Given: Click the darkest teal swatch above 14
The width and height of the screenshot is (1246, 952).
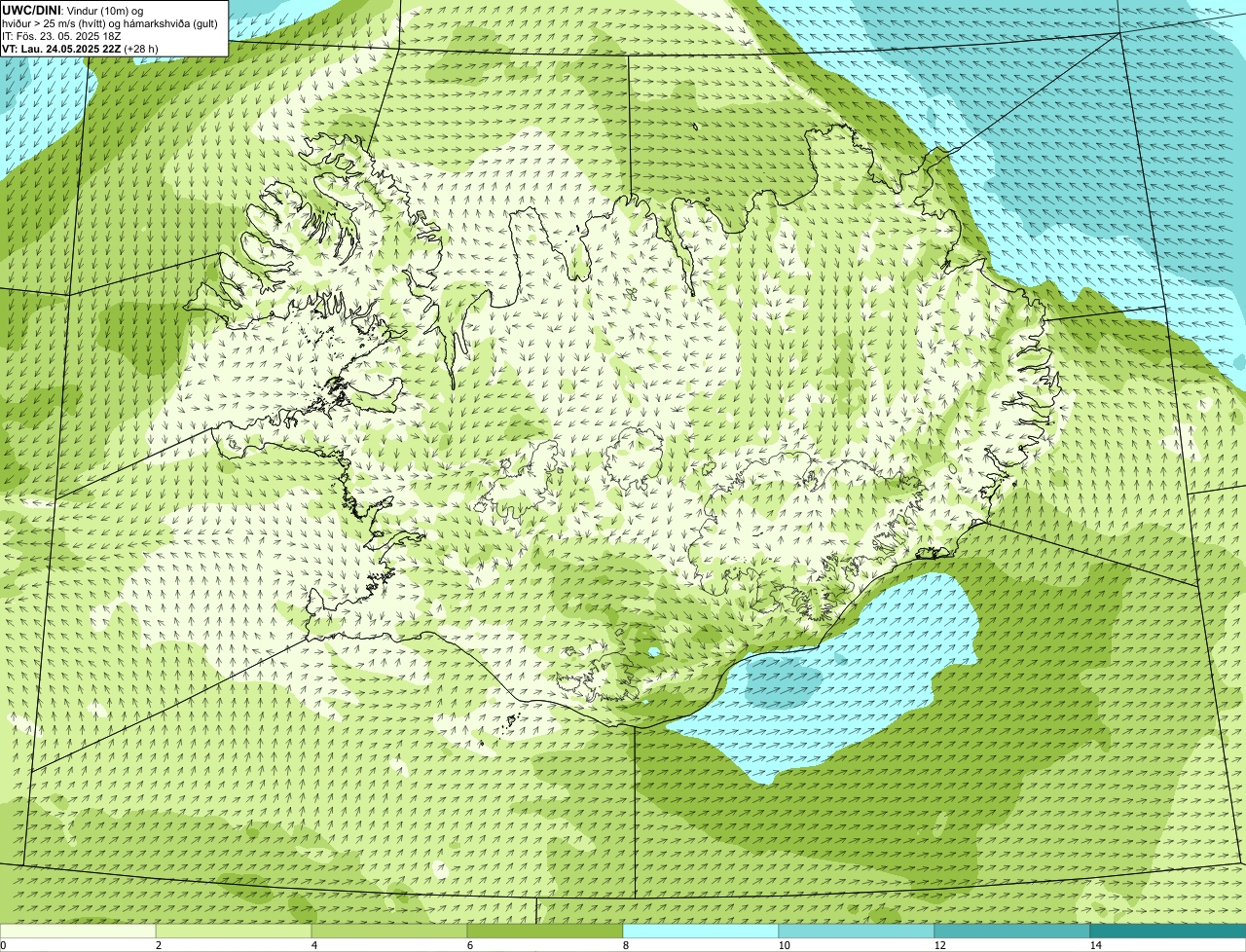Looking at the screenshot, I should pyautogui.click(x=1168, y=932).
